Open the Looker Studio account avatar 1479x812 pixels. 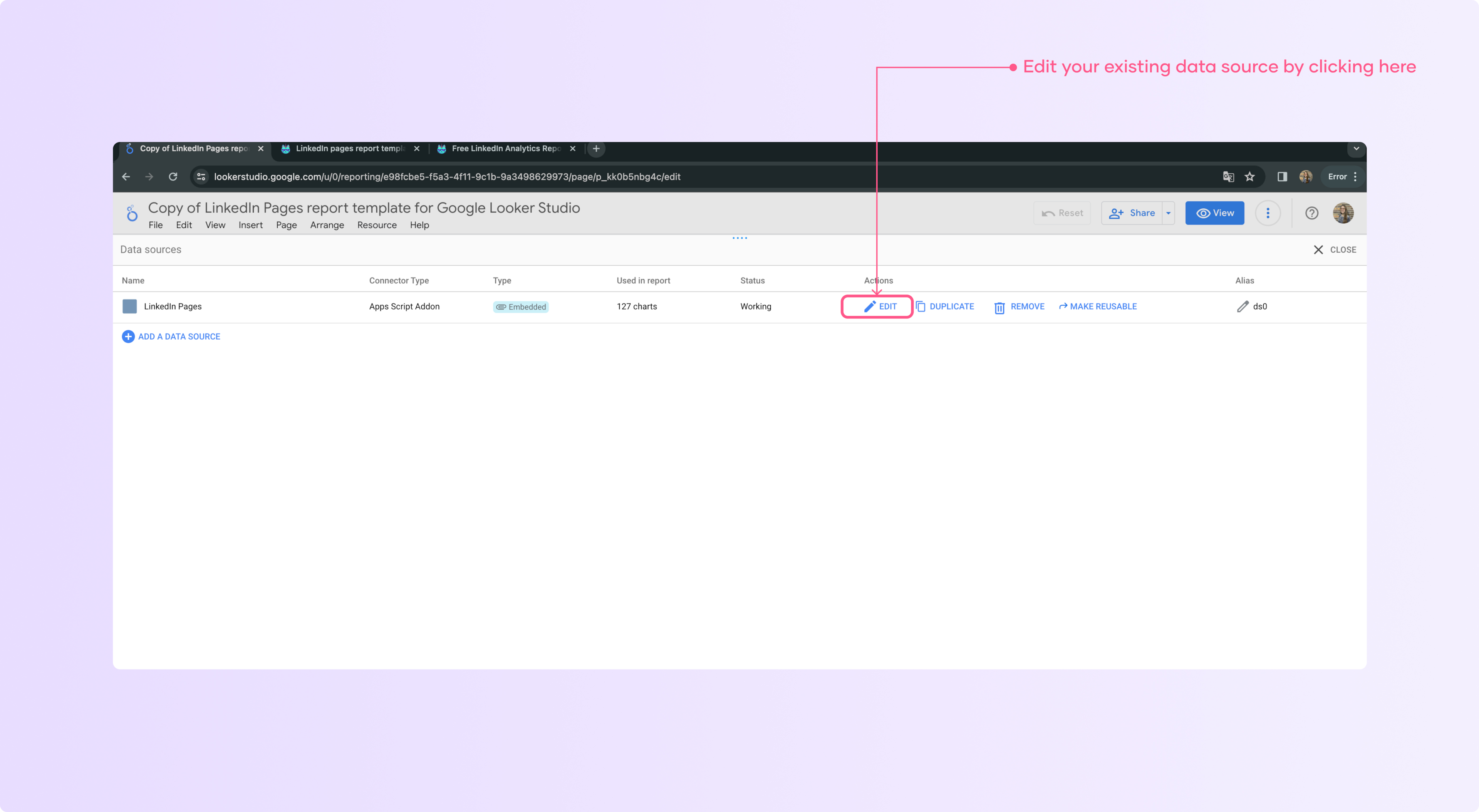[1343, 213]
